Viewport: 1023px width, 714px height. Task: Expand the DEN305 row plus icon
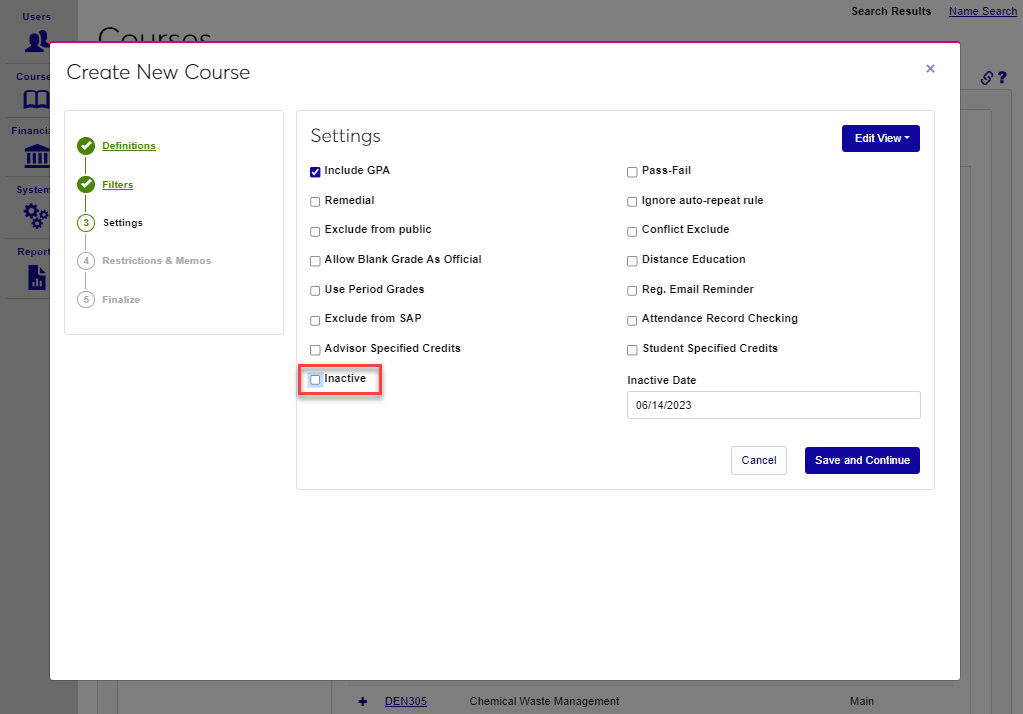(362, 701)
